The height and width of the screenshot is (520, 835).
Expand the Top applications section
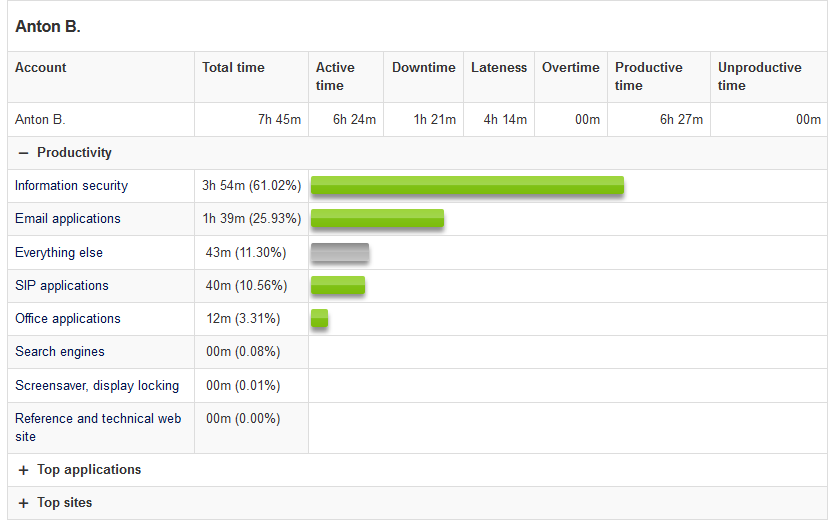click(24, 470)
